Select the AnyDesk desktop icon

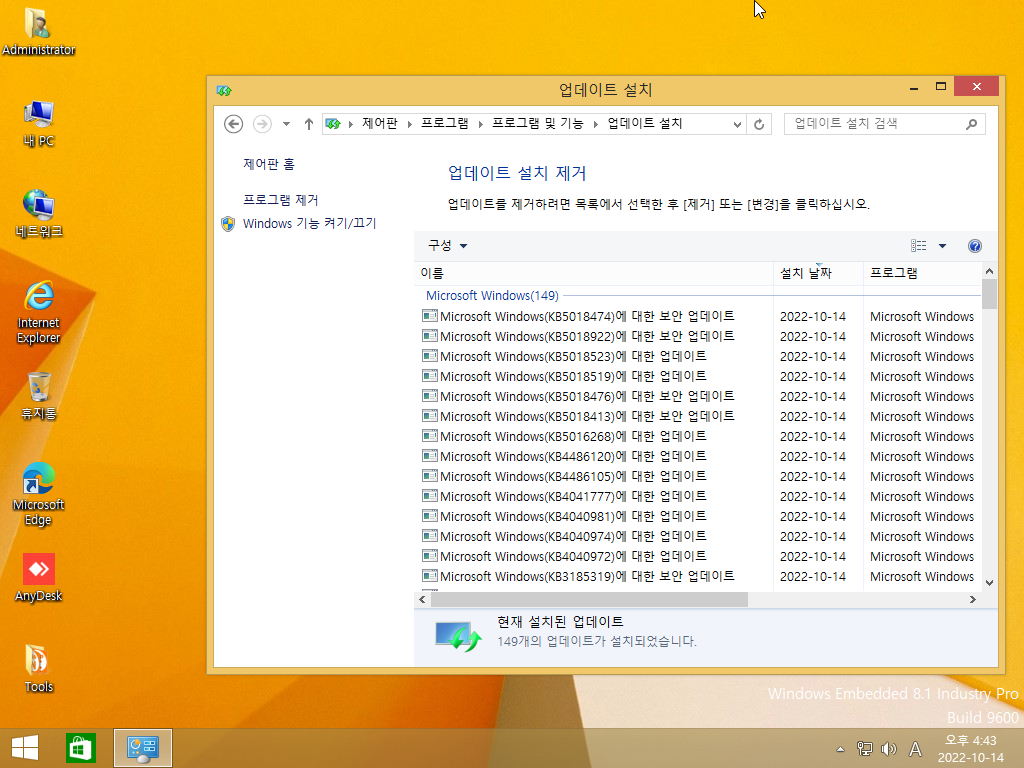point(39,577)
